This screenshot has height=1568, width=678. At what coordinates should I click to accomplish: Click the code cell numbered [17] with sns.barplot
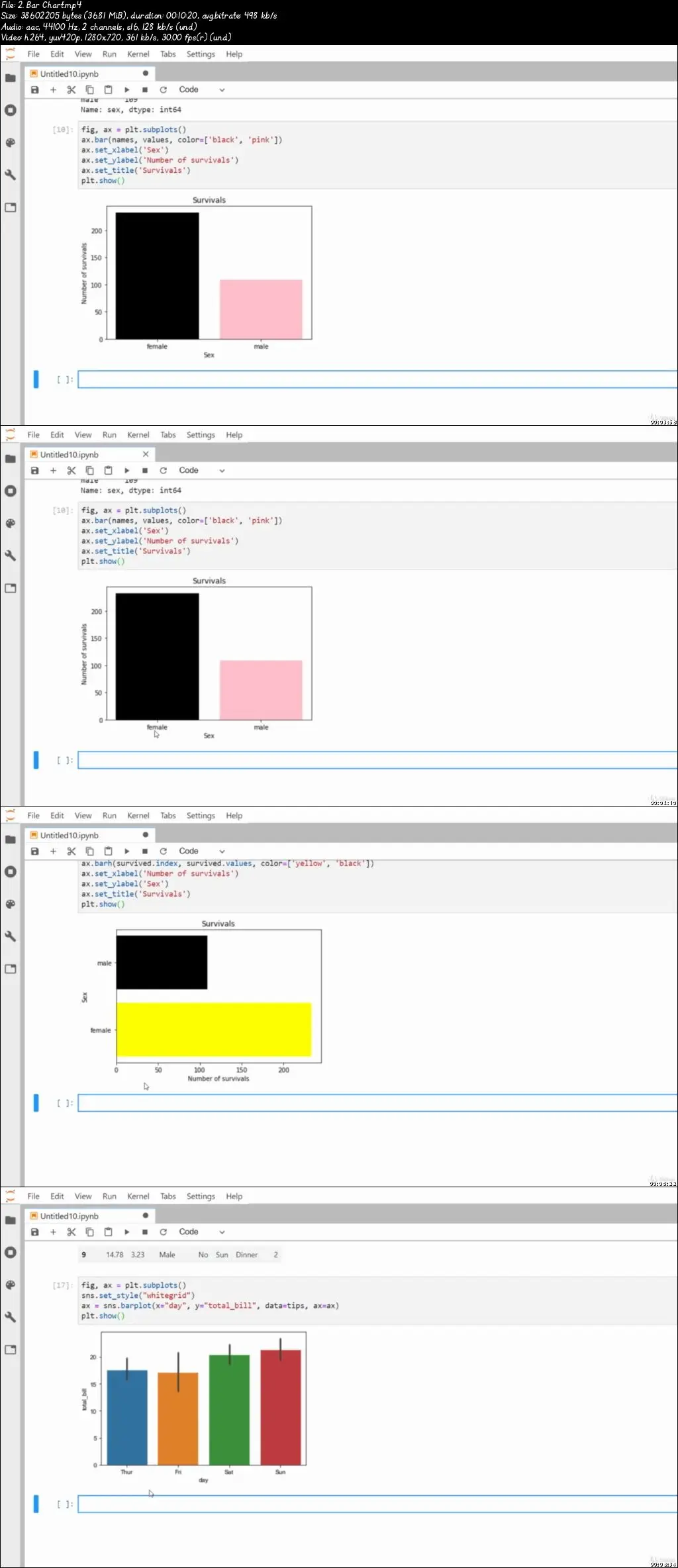[x=377, y=1300]
